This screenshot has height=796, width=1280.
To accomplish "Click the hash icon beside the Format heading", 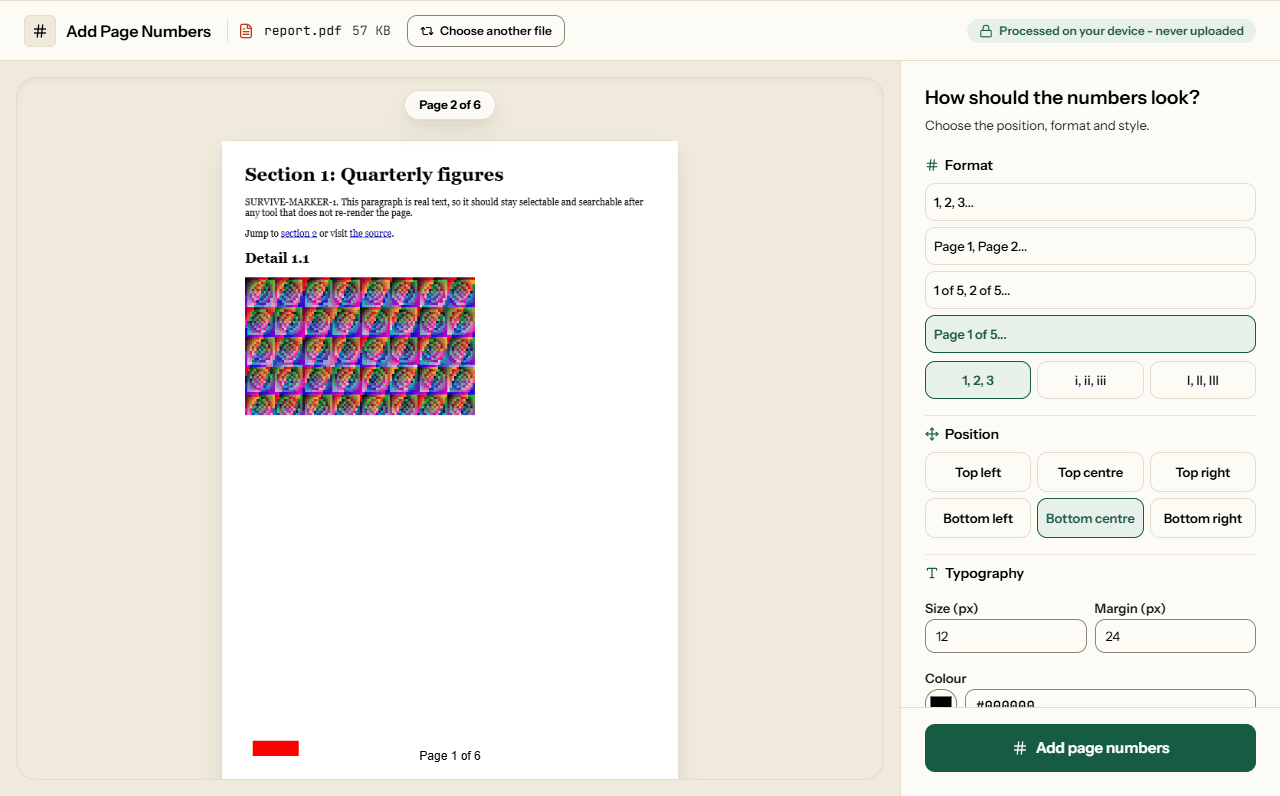I will coord(932,165).
